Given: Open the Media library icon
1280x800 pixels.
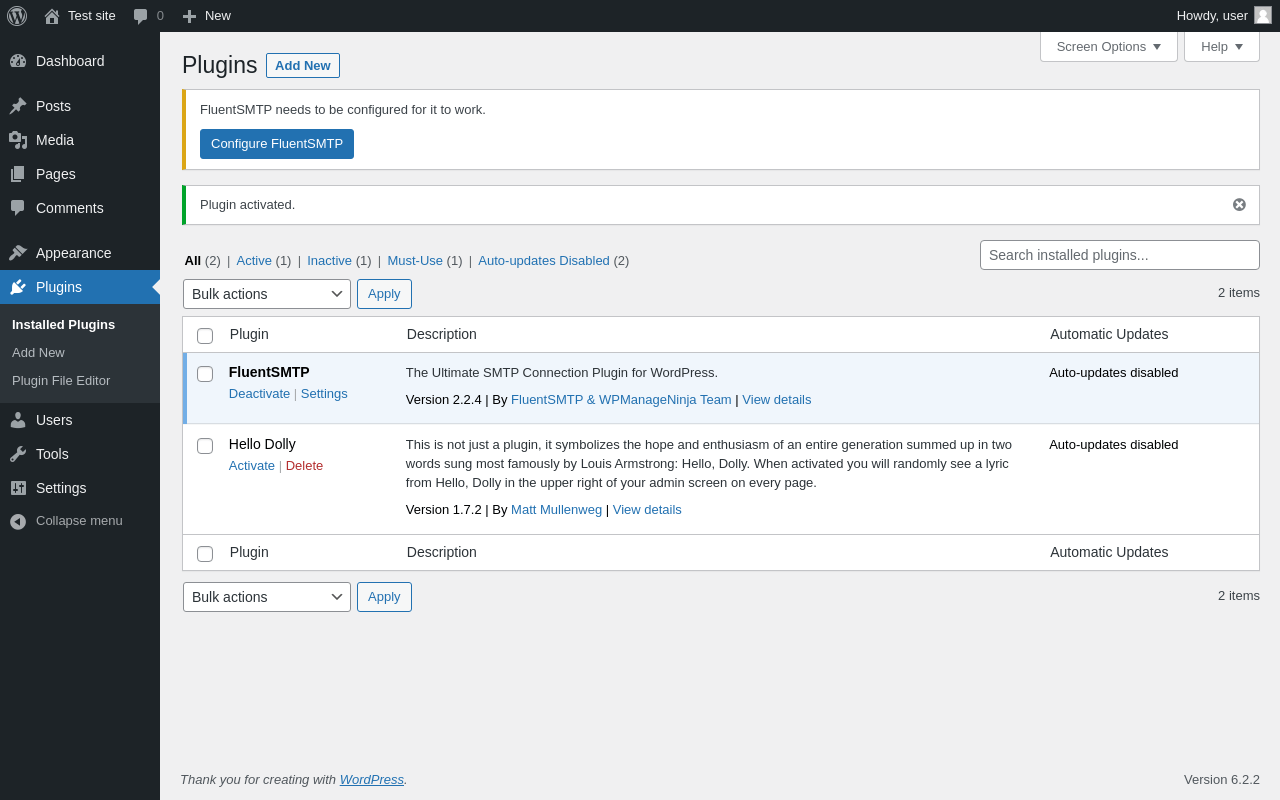Looking at the screenshot, I should point(18,140).
